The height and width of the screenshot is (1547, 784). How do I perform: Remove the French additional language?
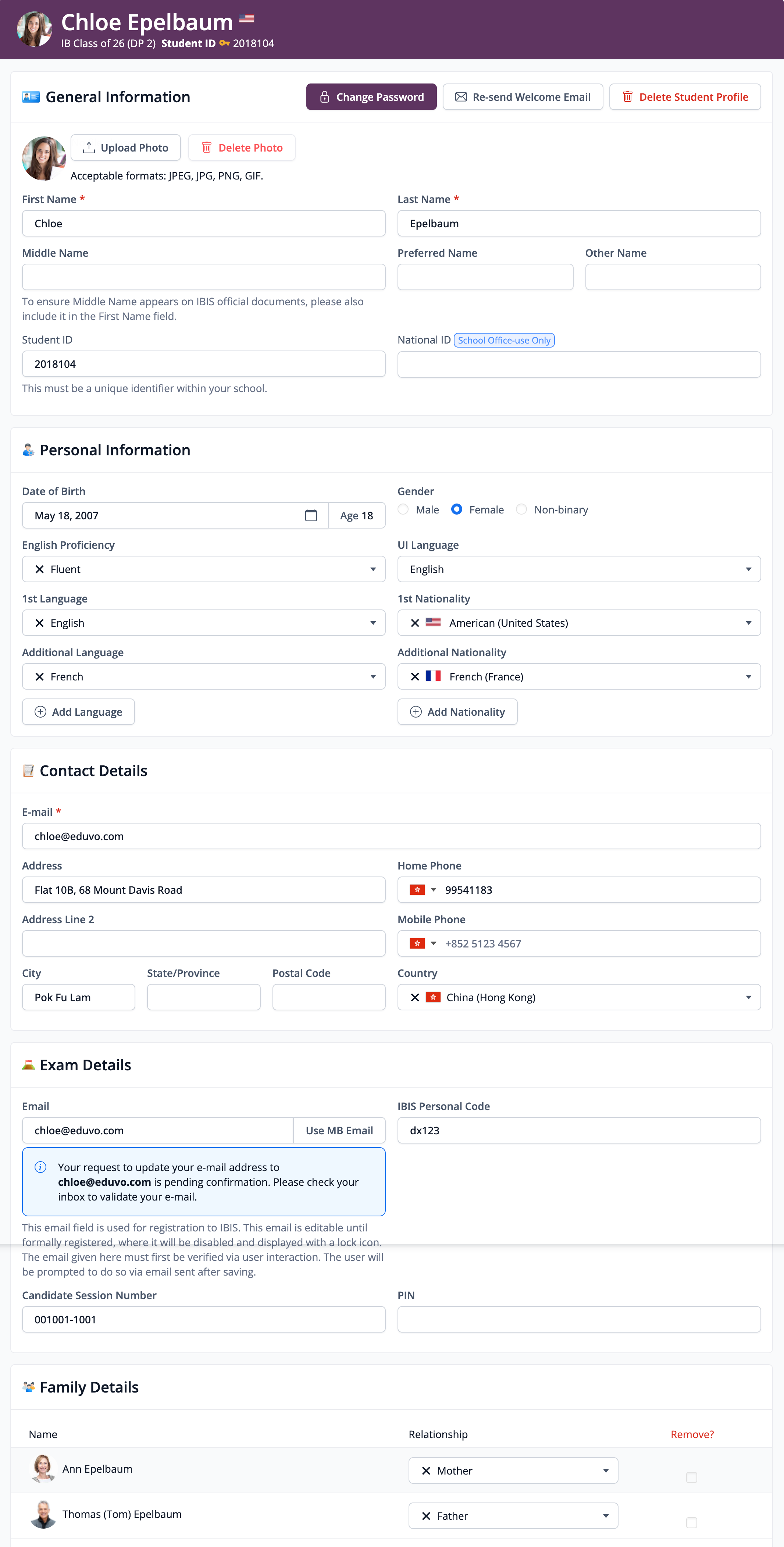[40, 676]
